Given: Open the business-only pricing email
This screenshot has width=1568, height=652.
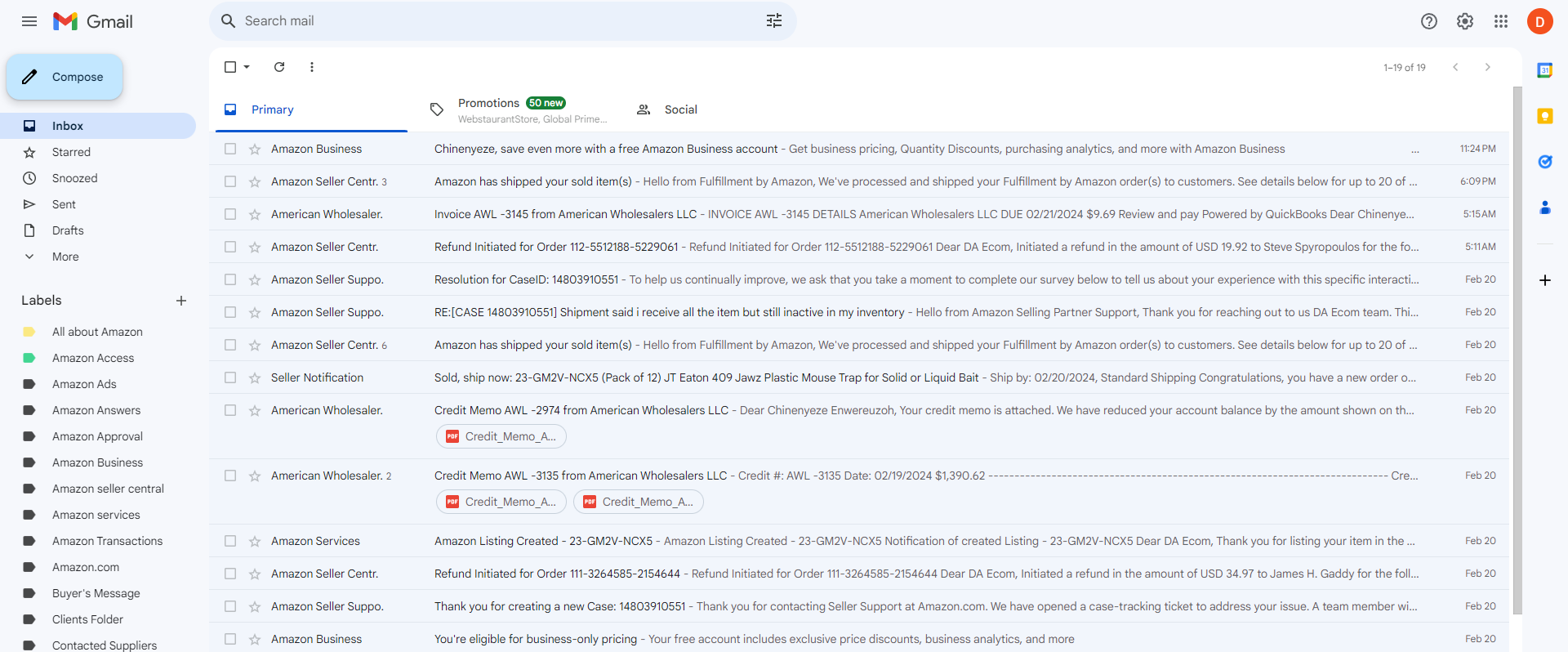Looking at the screenshot, I should (859, 639).
